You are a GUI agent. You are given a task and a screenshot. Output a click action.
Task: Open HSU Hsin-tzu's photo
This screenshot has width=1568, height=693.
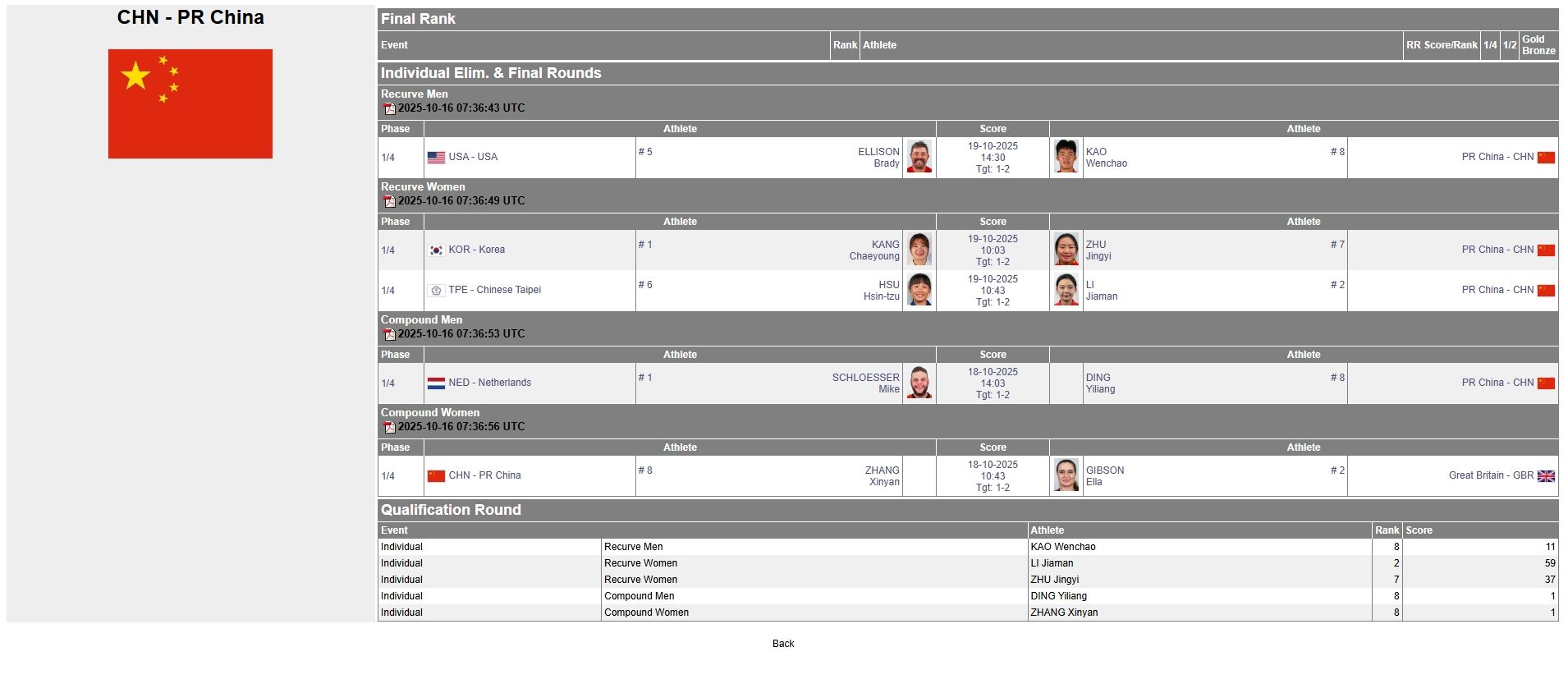pyautogui.click(x=919, y=290)
